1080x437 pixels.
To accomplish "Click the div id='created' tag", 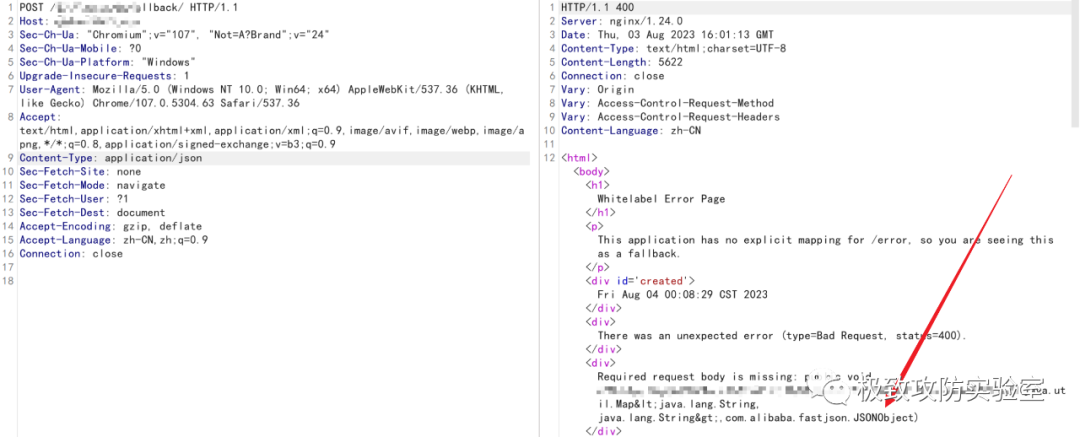I will click(639, 281).
